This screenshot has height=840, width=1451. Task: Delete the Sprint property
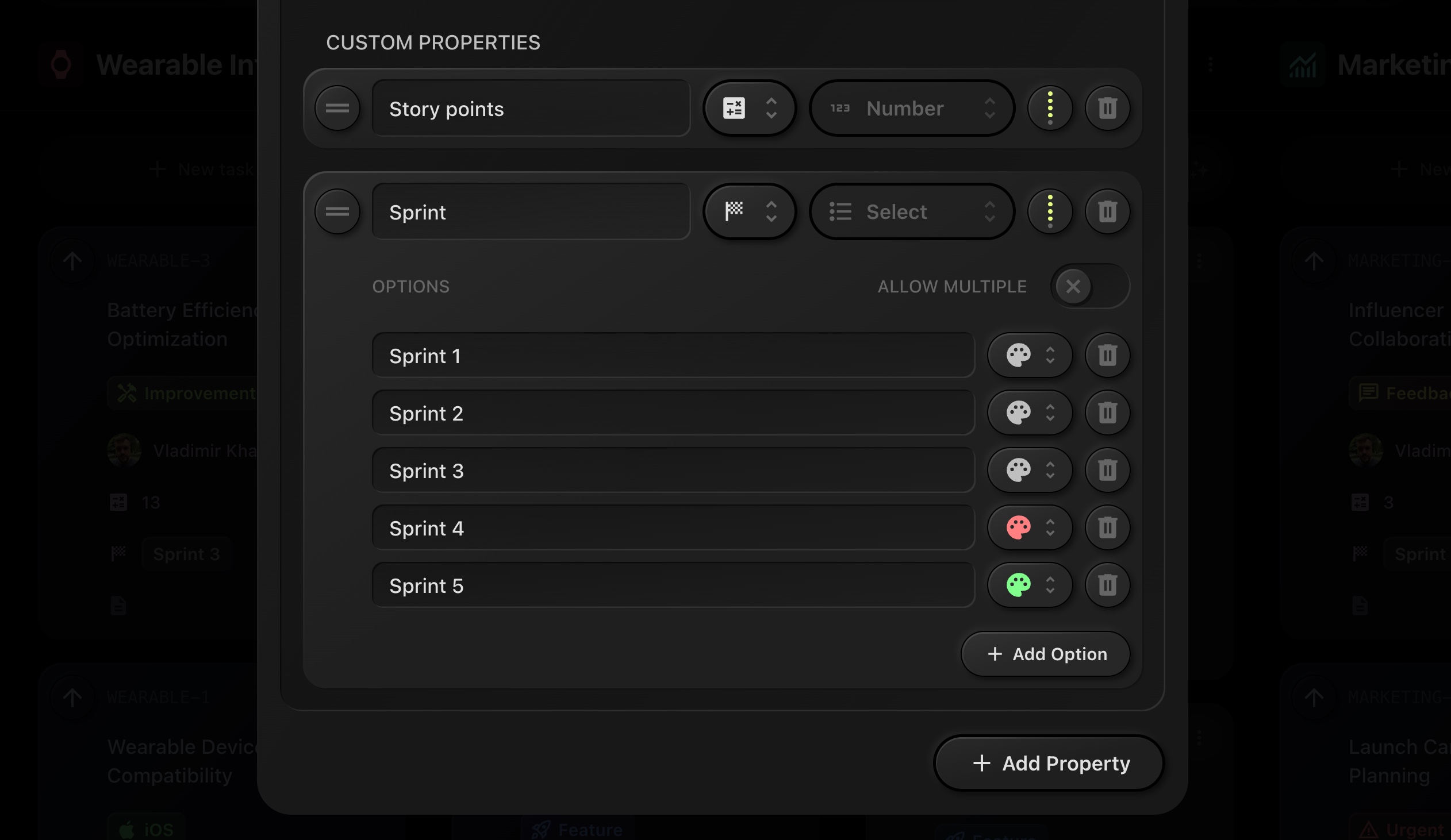tap(1107, 212)
